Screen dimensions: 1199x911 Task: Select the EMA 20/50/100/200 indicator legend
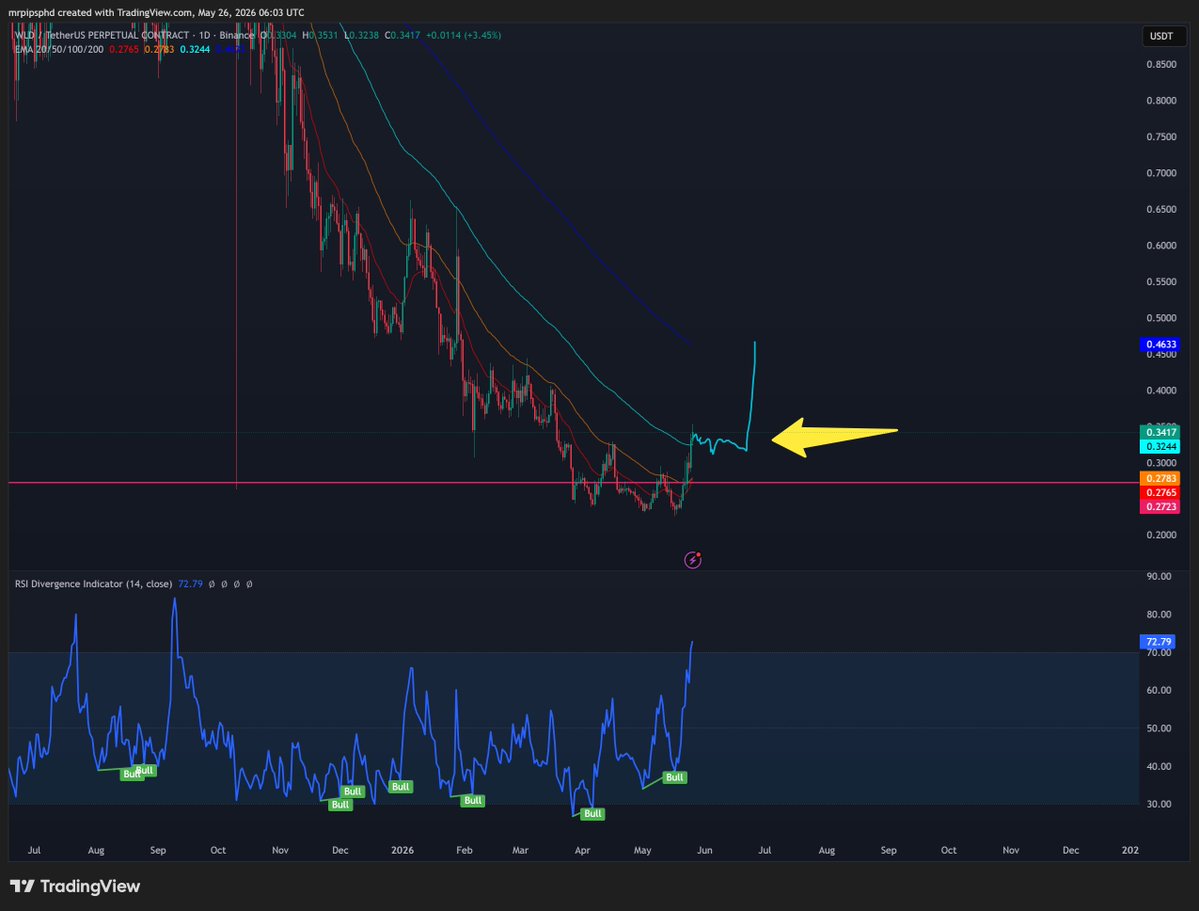coord(59,49)
